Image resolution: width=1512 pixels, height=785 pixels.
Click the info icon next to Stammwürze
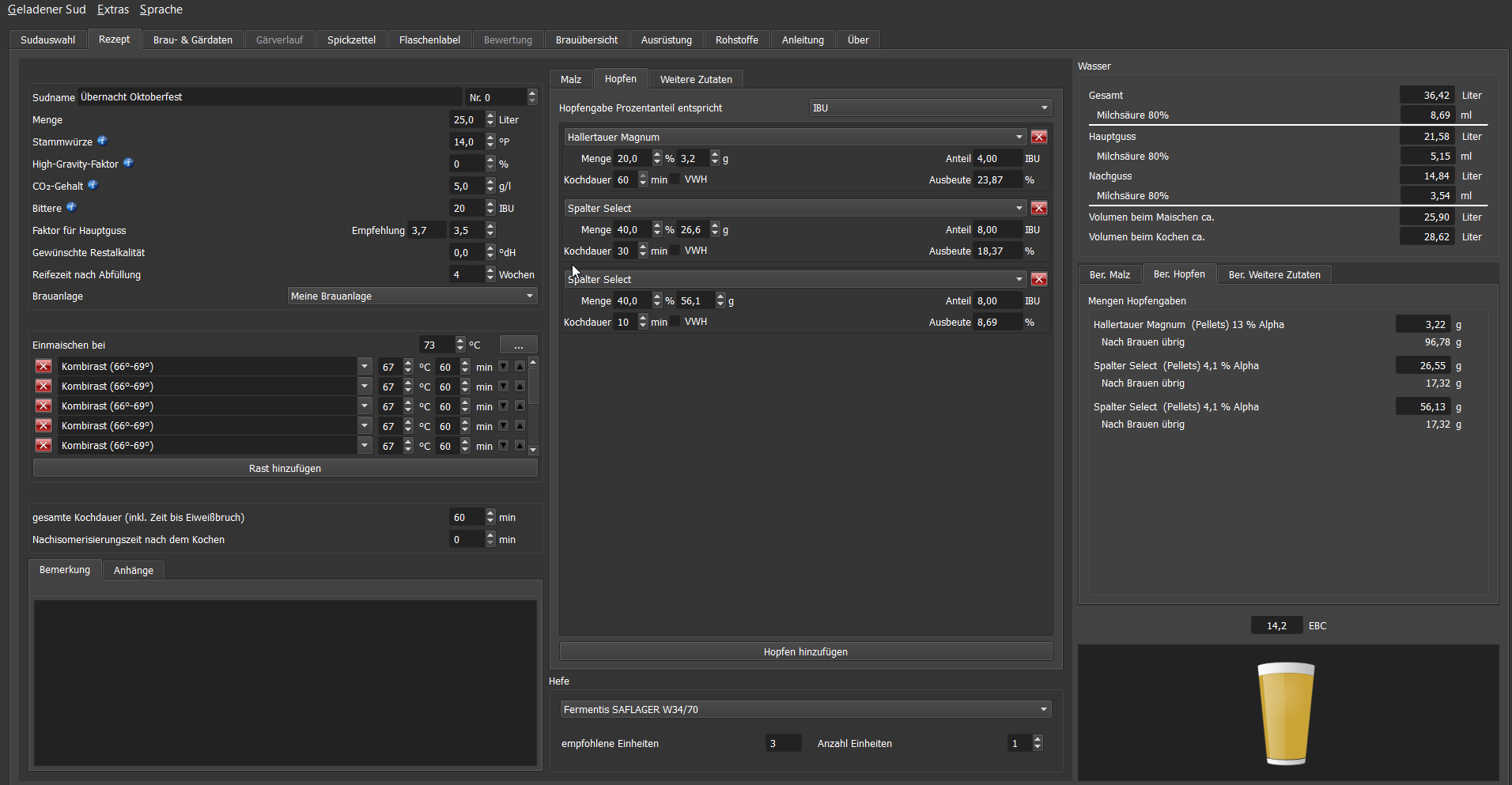[102, 141]
